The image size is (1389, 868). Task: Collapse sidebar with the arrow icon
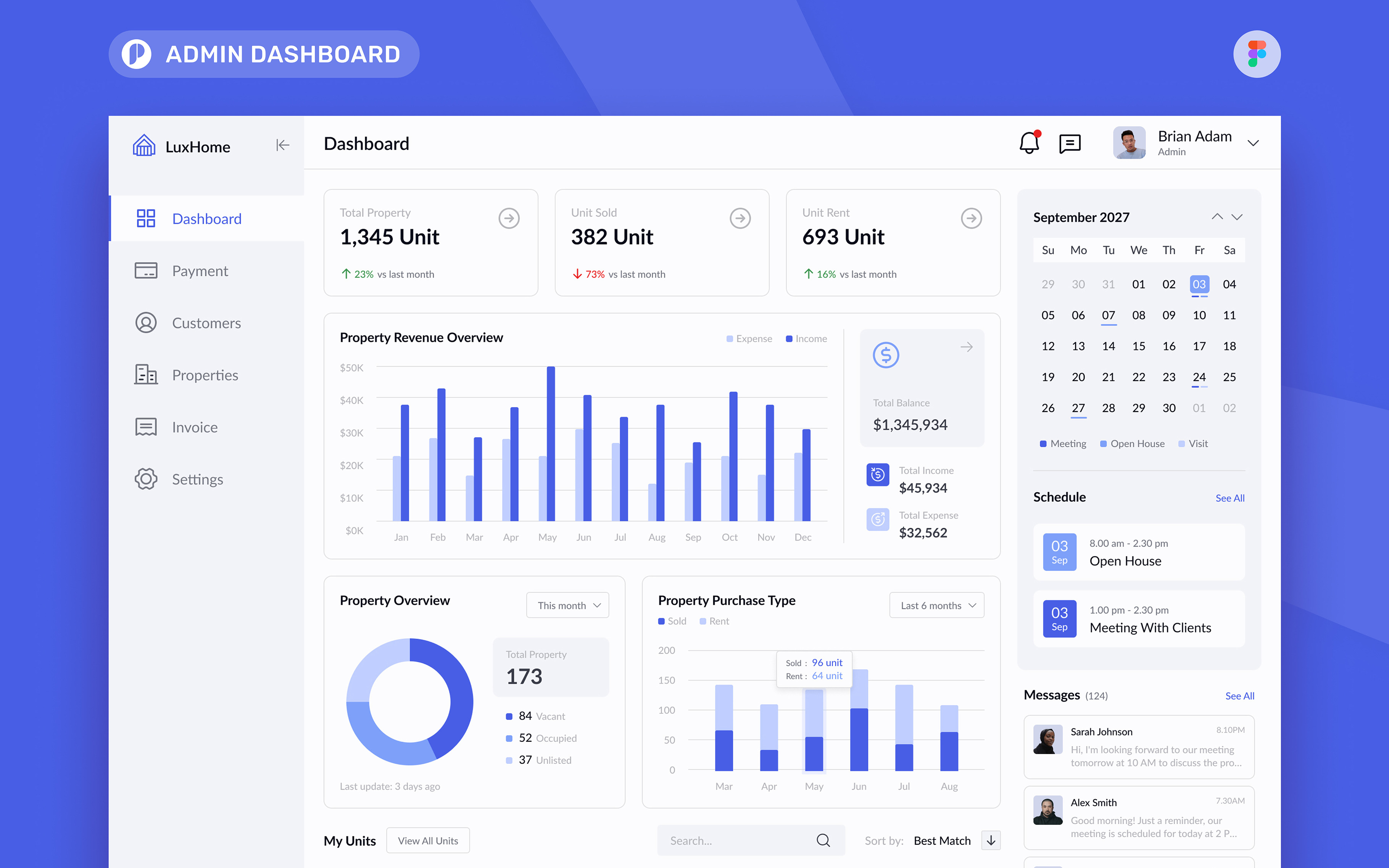[282, 145]
